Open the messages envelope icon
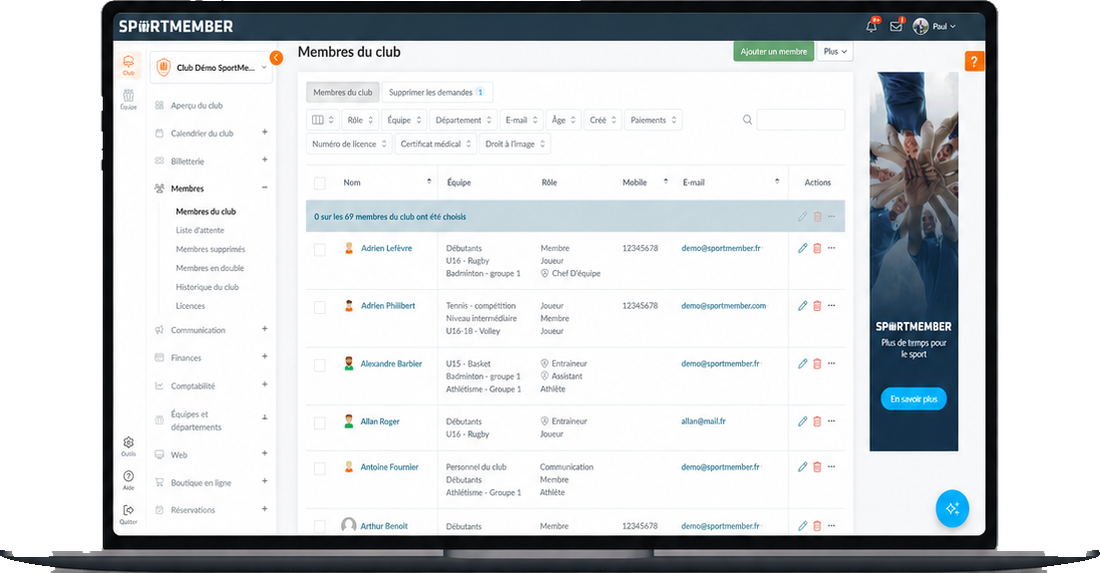This screenshot has height=573, width=1100. 896,27
